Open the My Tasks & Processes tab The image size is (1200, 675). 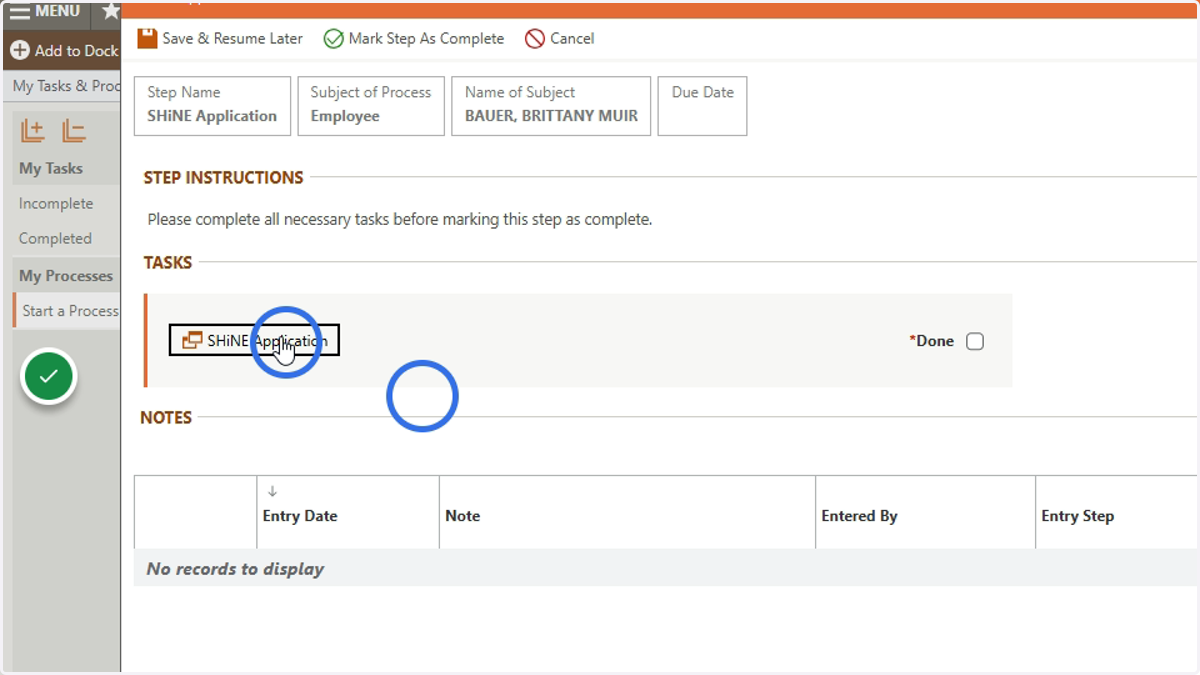pyautogui.click(x=66, y=86)
